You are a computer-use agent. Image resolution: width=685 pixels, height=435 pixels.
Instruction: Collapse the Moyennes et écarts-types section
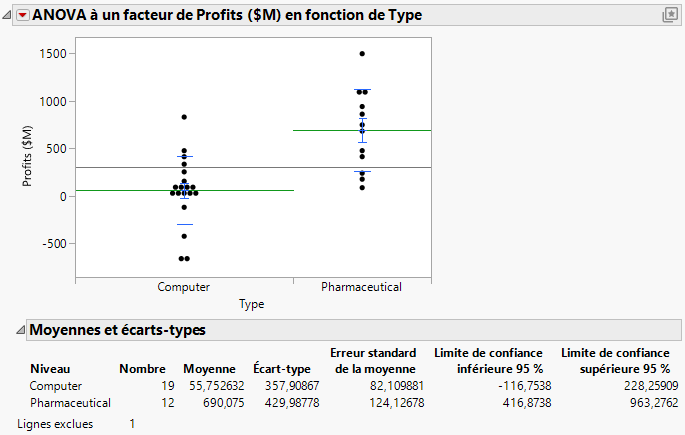point(20,330)
